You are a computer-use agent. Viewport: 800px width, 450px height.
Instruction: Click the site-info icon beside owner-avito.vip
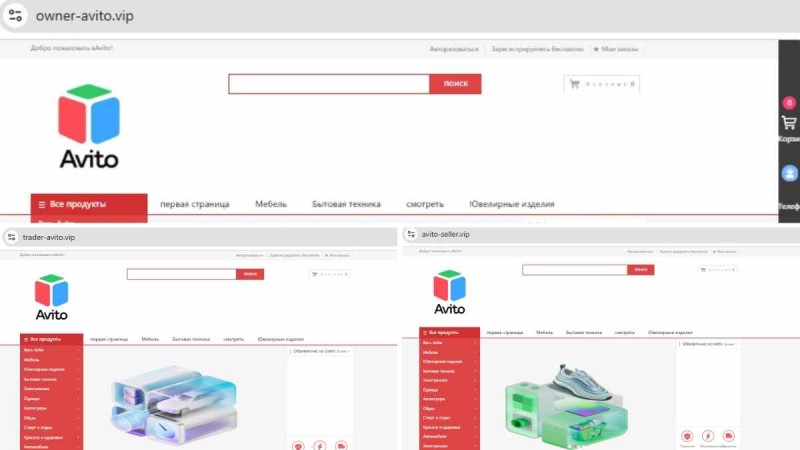coord(15,16)
